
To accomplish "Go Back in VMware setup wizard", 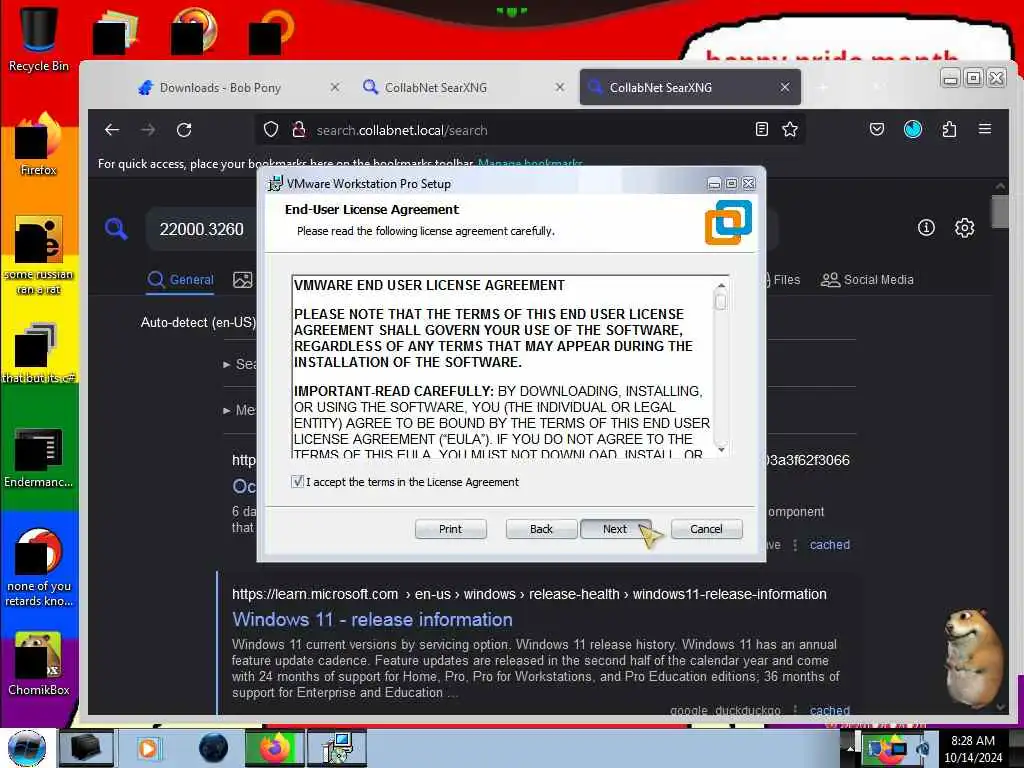I will click(x=541, y=529).
